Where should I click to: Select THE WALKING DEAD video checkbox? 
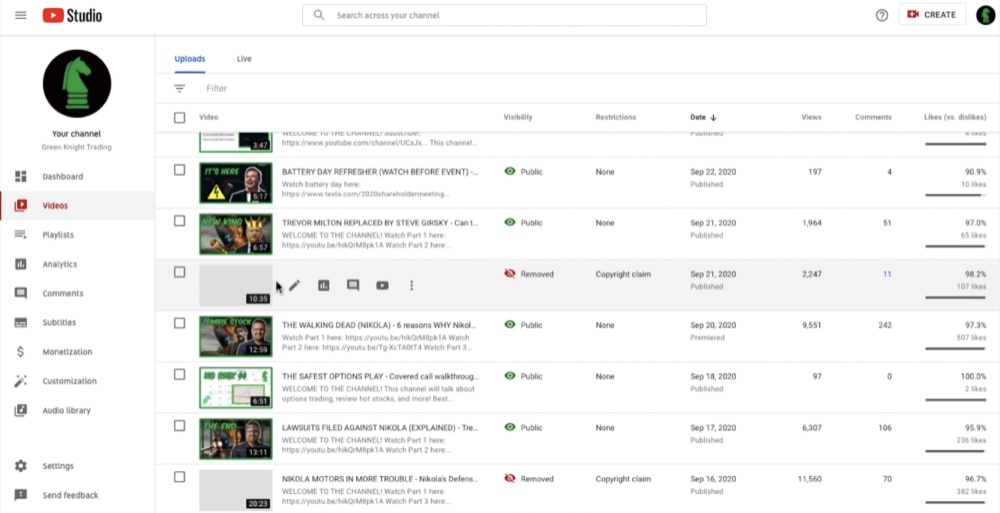pyautogui.click(x=180, y=323)
